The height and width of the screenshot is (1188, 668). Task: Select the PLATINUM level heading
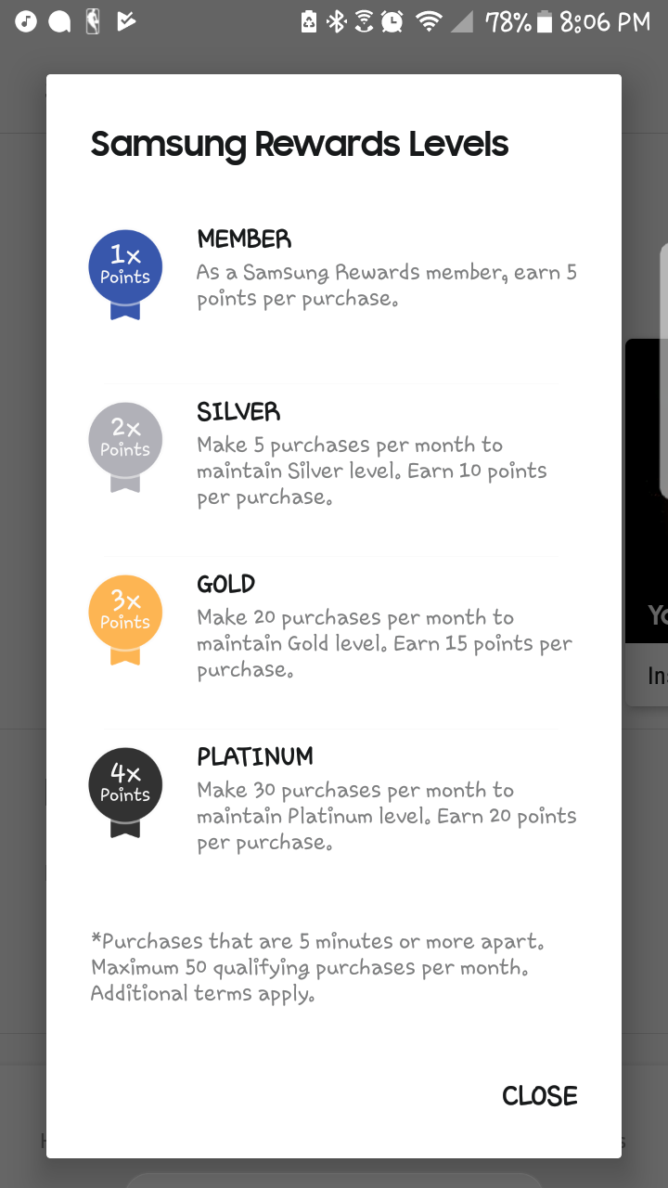pyautogui.click(x=255, y=756)
